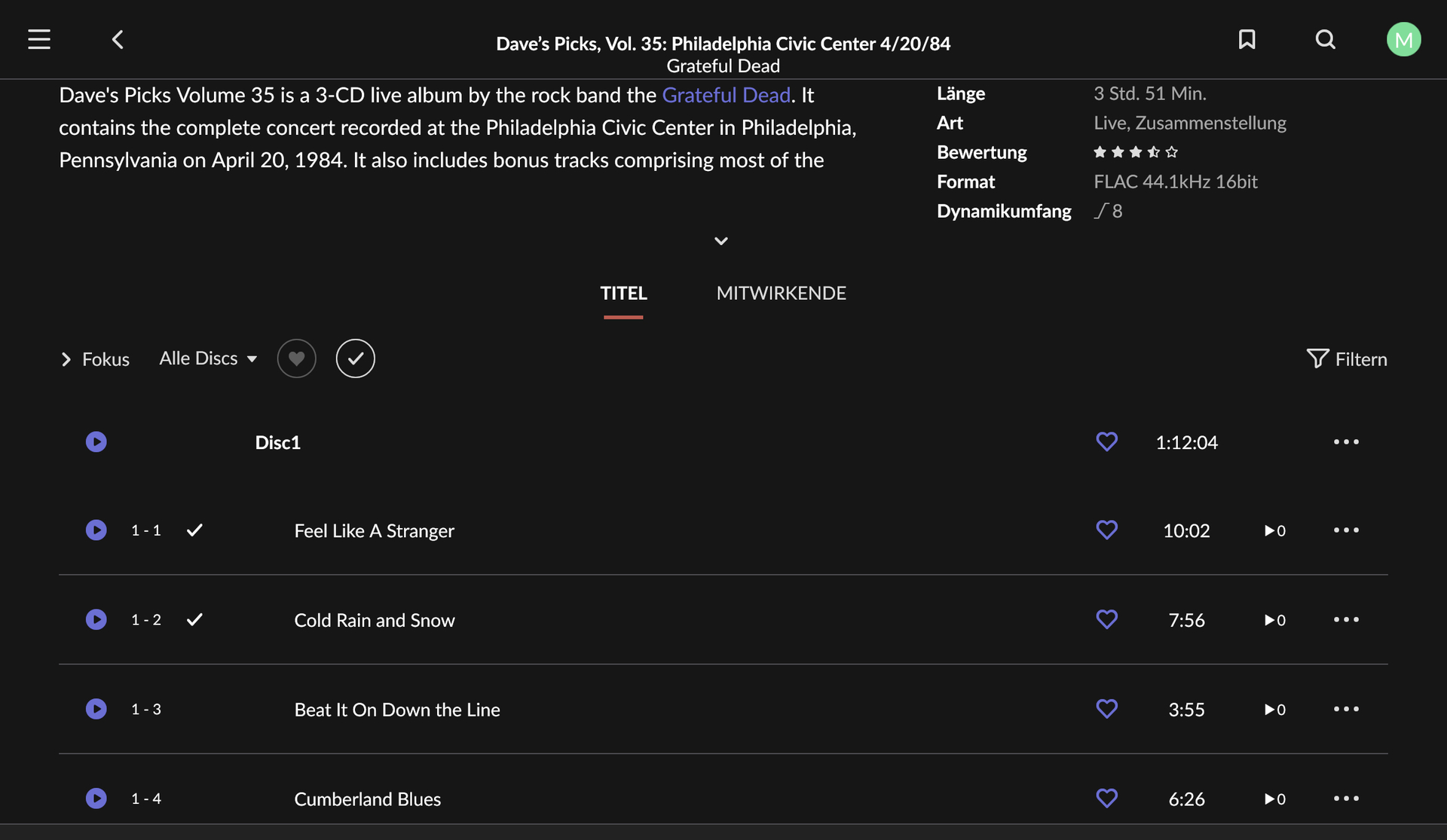Open more options for Cold Rain and Snow
Image resolution: width=1447 pixels, height=840 pixels.
point(1346,619)
